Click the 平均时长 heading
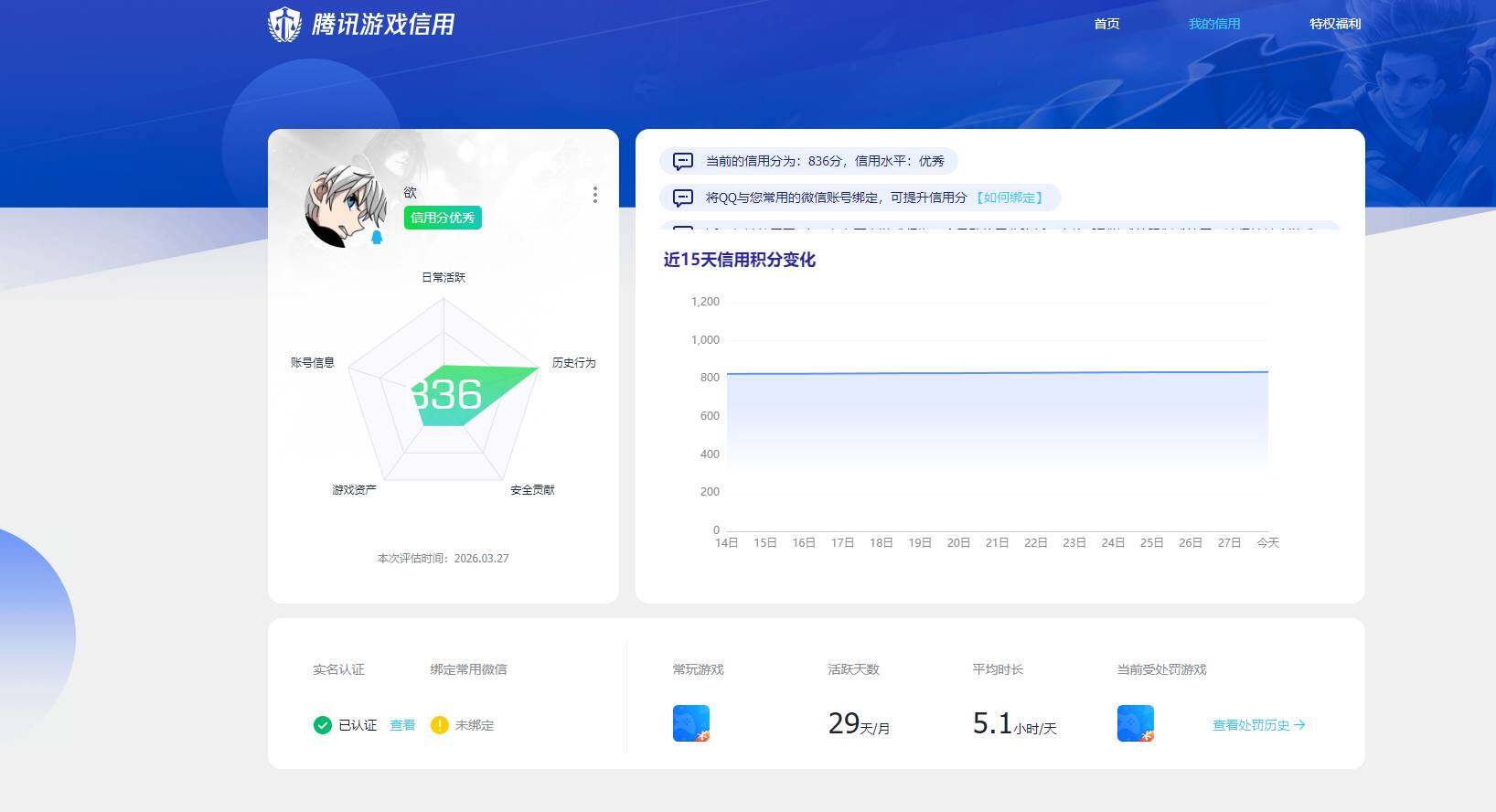1496x812 pixels. tap(998, 670)
